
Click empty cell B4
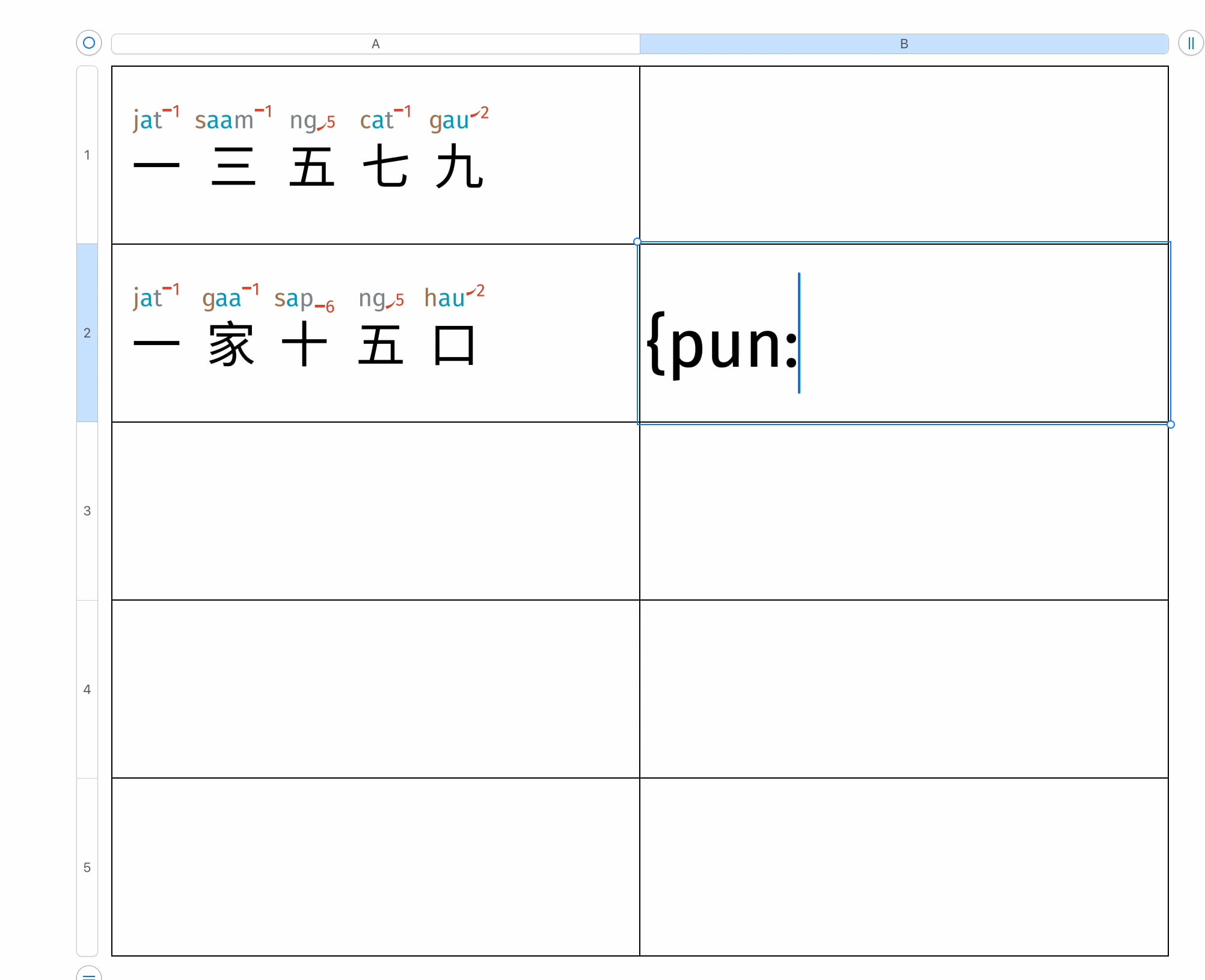pos(903,690)
